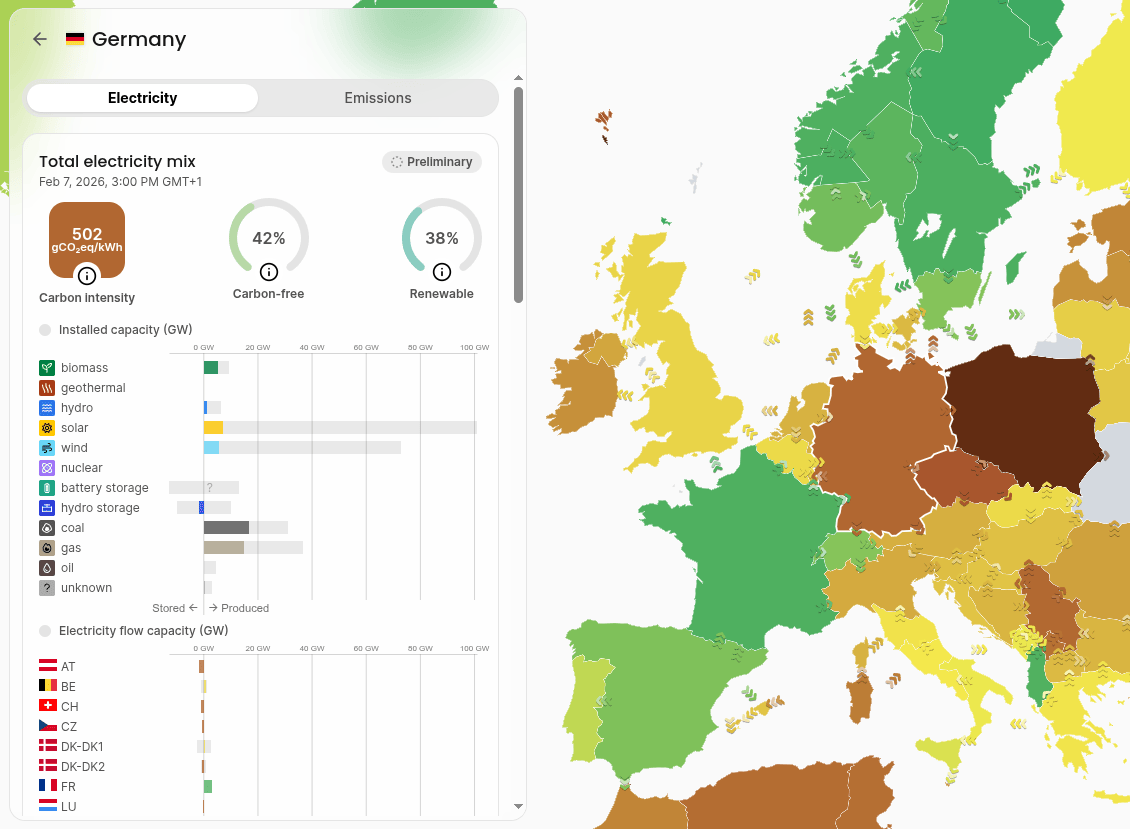The width and height of the screenshot is (1130, 829).
Task: Select the Electricity tab
Action: coord(142,98)
